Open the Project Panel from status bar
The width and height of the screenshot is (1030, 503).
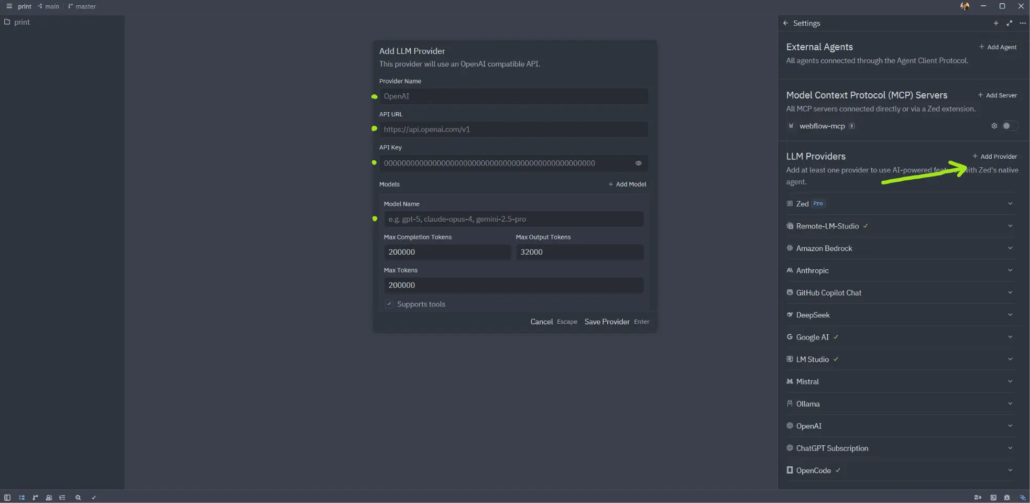click(x=22, y=498)
